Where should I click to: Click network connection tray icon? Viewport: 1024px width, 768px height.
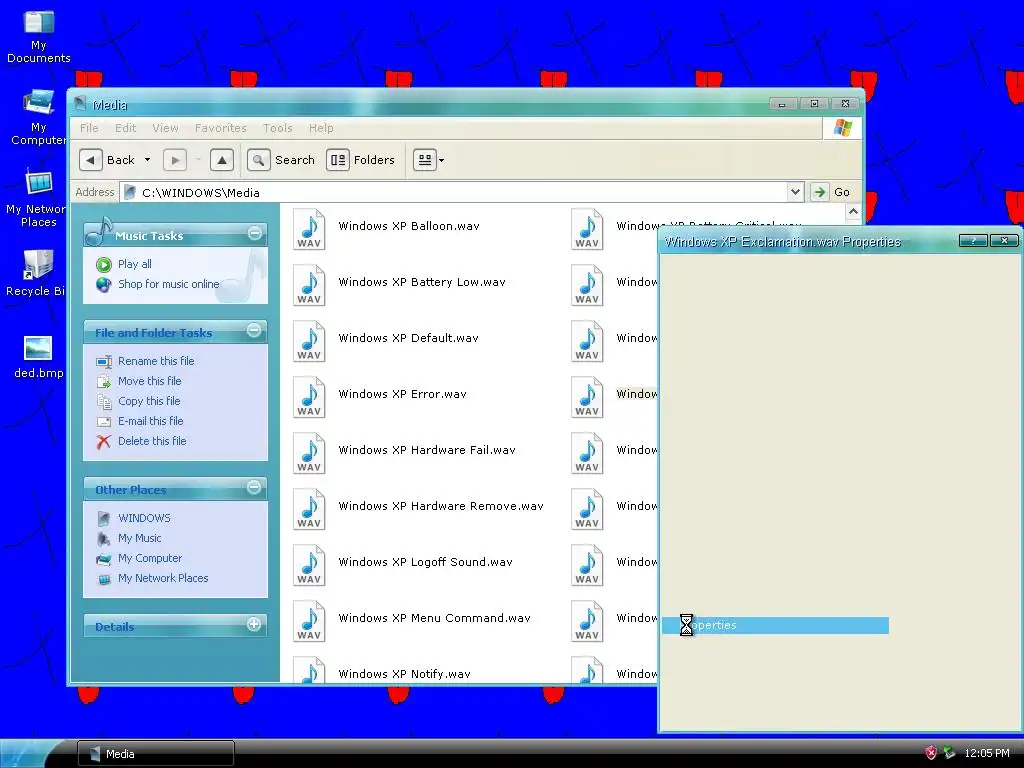[x=949, y=753]
